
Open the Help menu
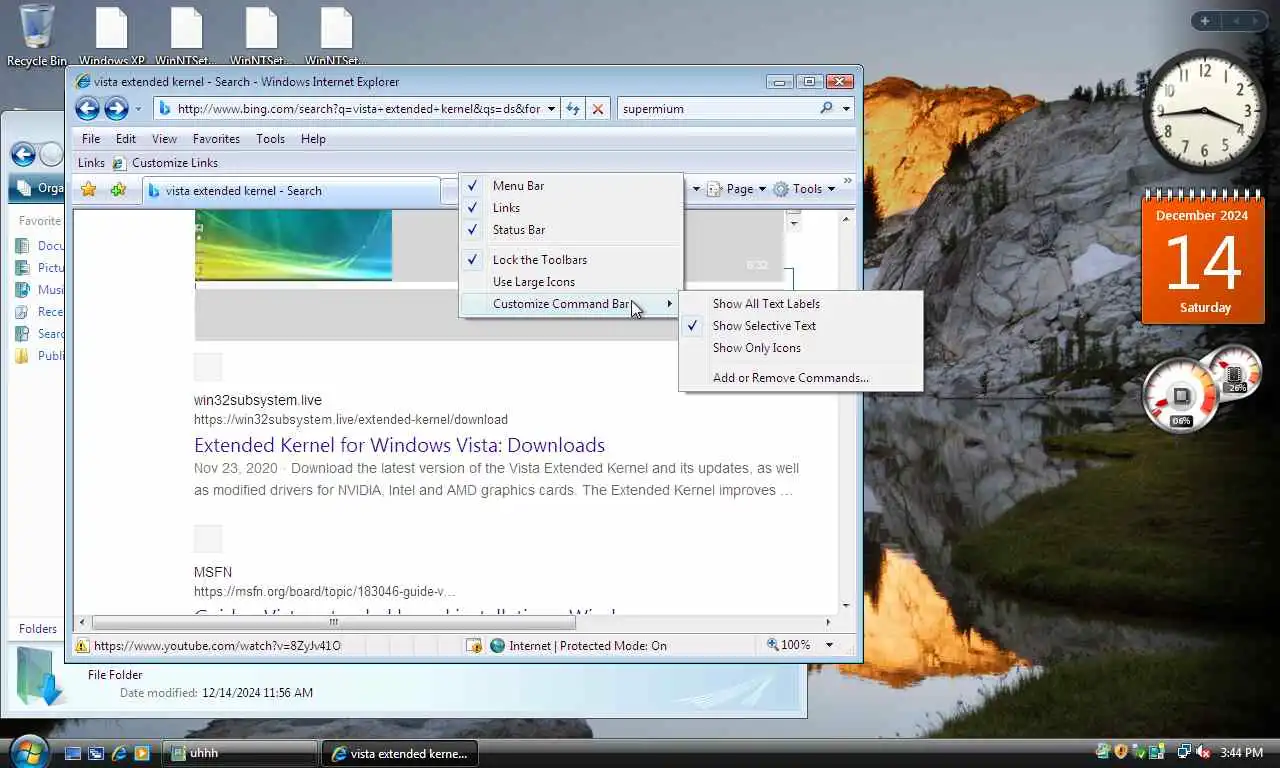coord(313,139)
